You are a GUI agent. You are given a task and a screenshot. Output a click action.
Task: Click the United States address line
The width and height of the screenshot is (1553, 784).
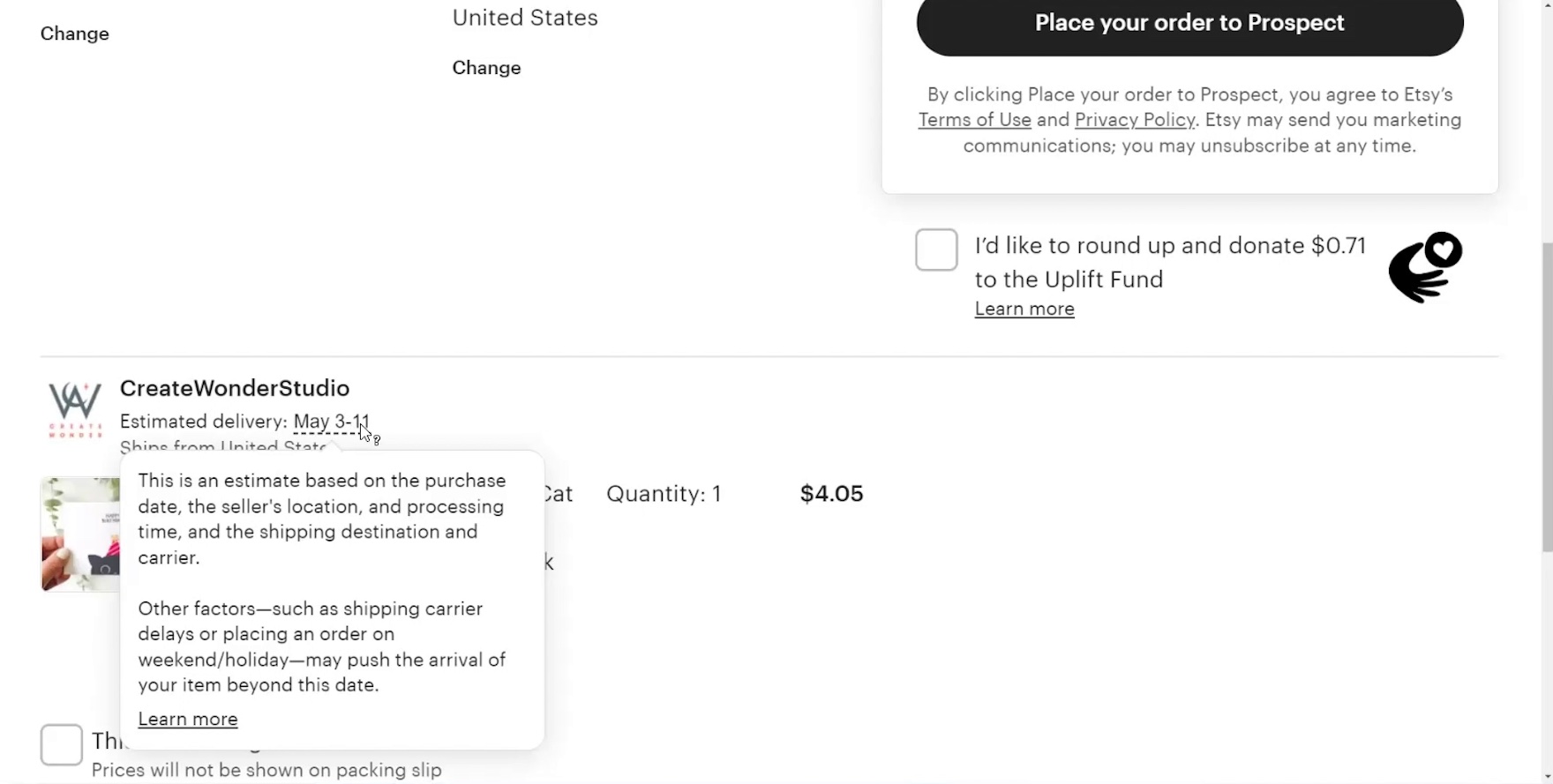tap(525, 18)
